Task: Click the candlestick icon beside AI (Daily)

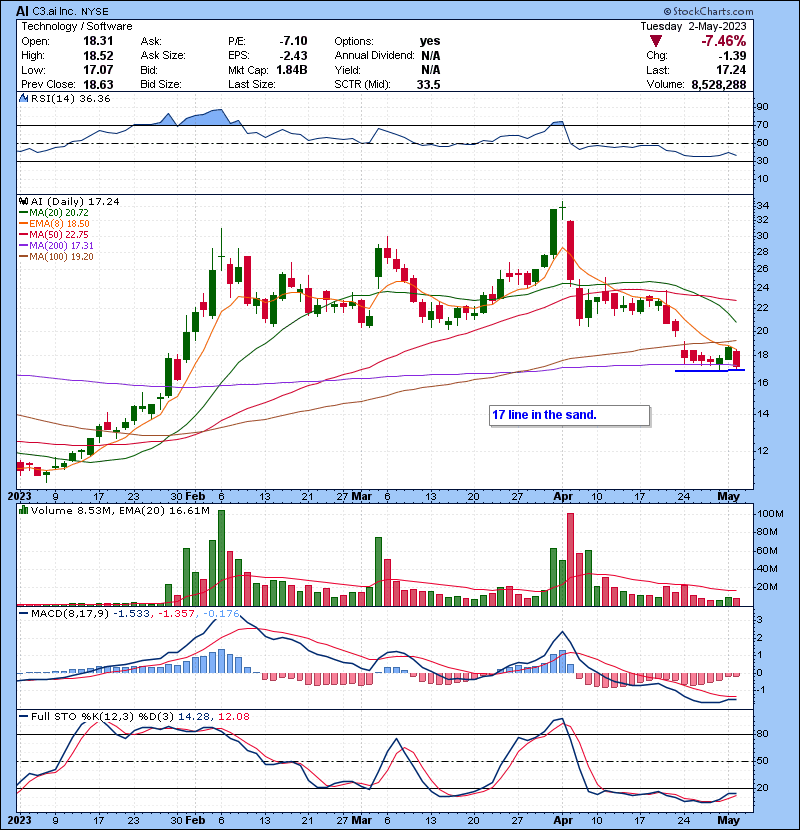Action: click(x=23, y=201)
